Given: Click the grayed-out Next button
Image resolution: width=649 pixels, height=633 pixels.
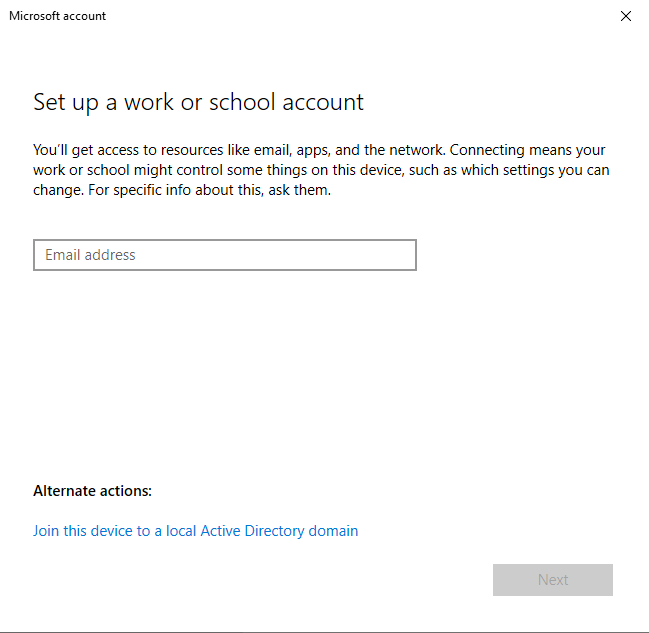Looking at the screenshot, I should pyautogui.click(x=552, y=580).
